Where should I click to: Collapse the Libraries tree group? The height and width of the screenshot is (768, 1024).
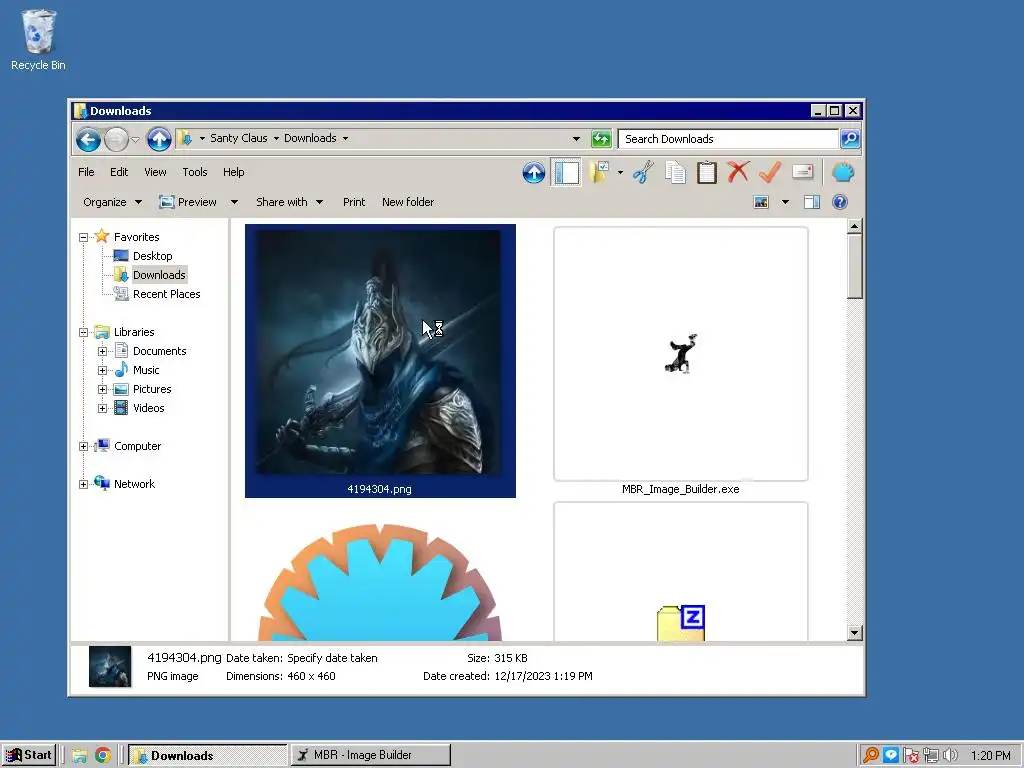[84, 332]
